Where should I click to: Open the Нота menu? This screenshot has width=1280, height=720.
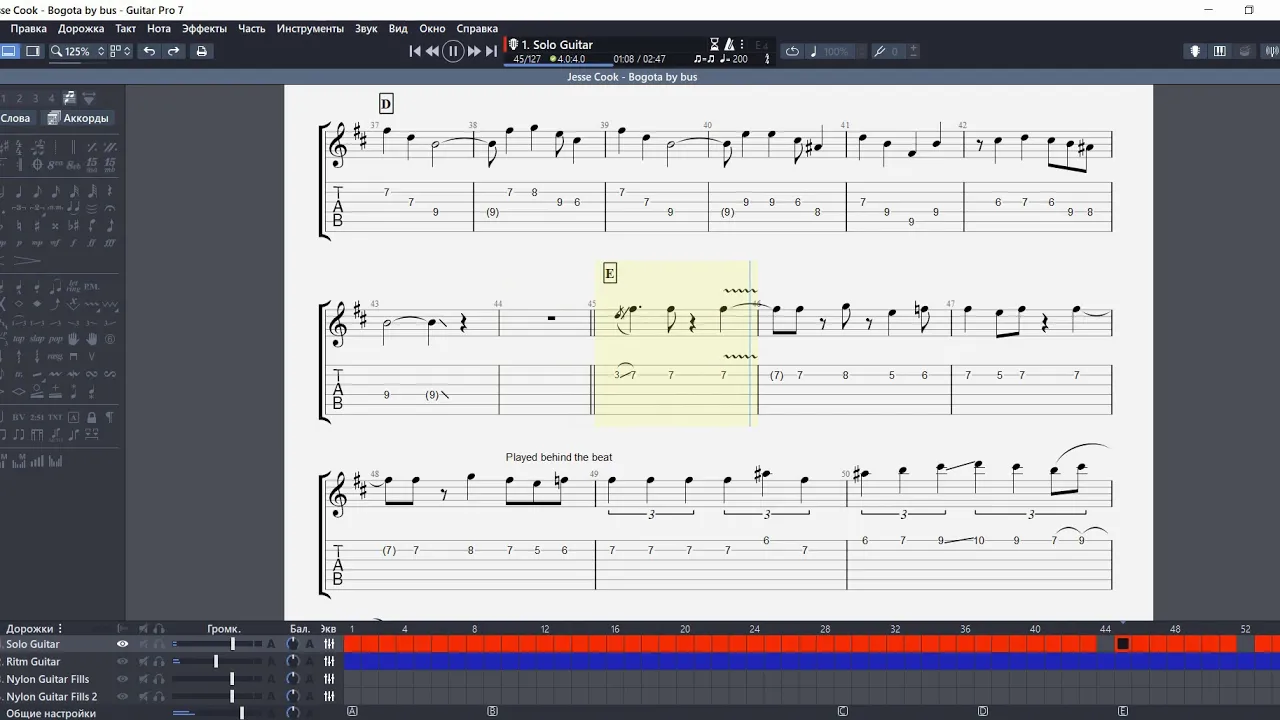159,29
